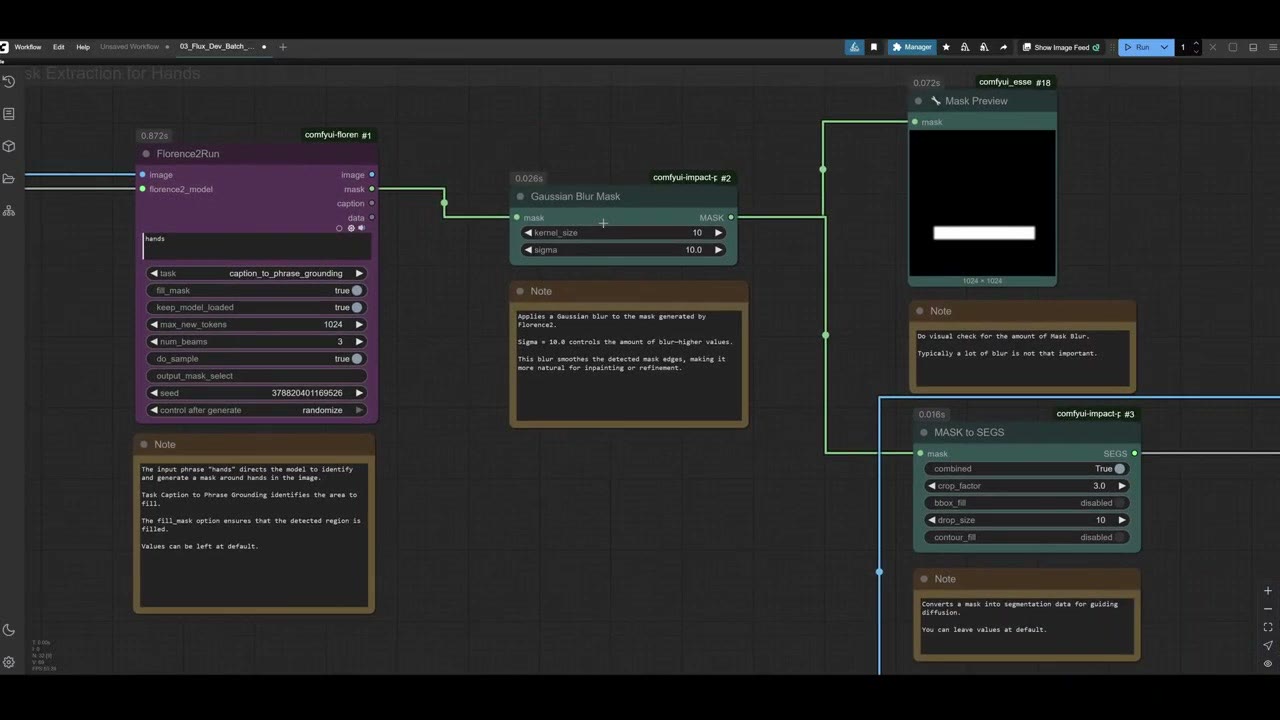Toggle bbox_fill switch
Viewport: 1280px width, 720px height.
coord(1119,503)
